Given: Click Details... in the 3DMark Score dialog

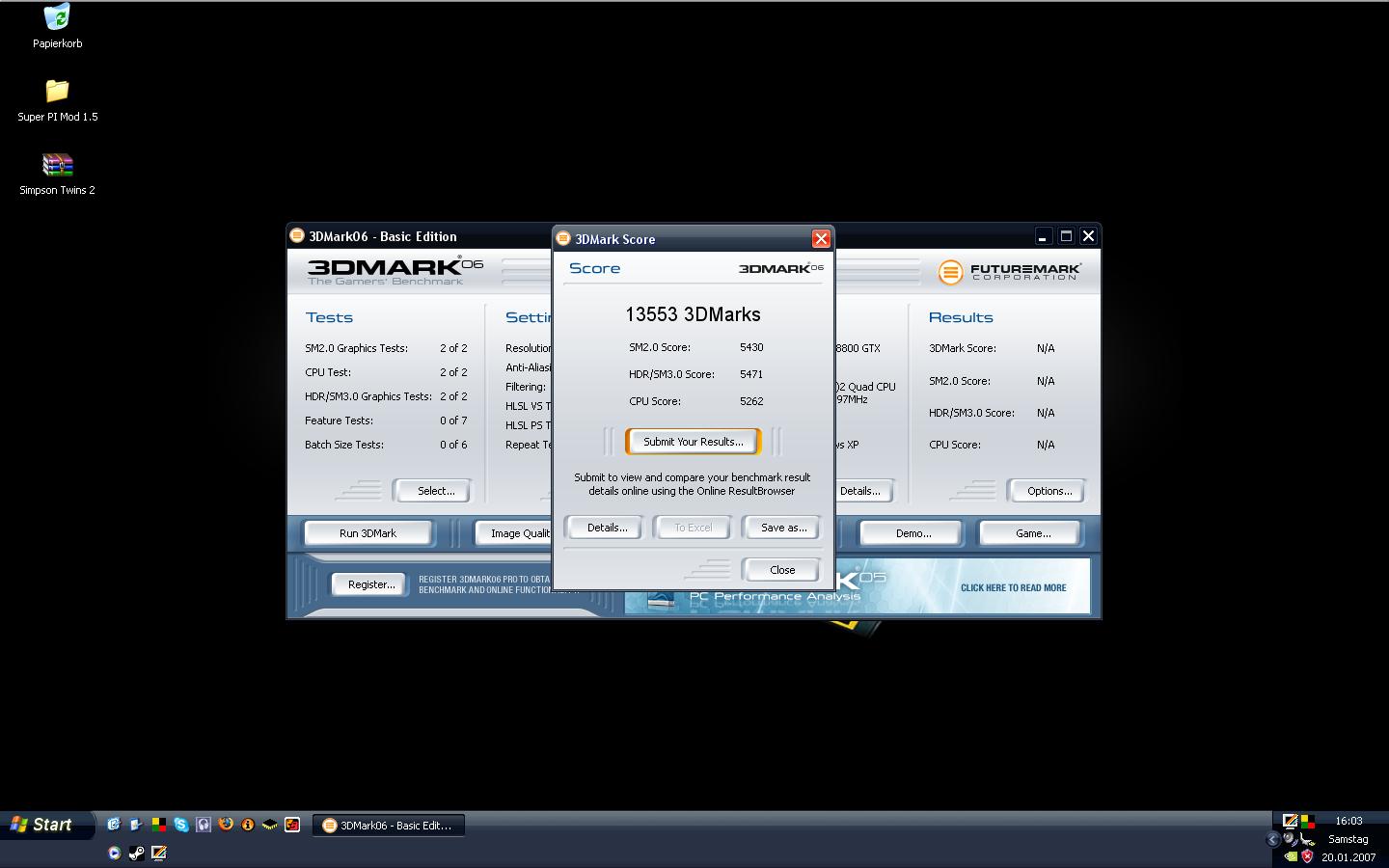Looking at the screenshot, I should point(607,528).
